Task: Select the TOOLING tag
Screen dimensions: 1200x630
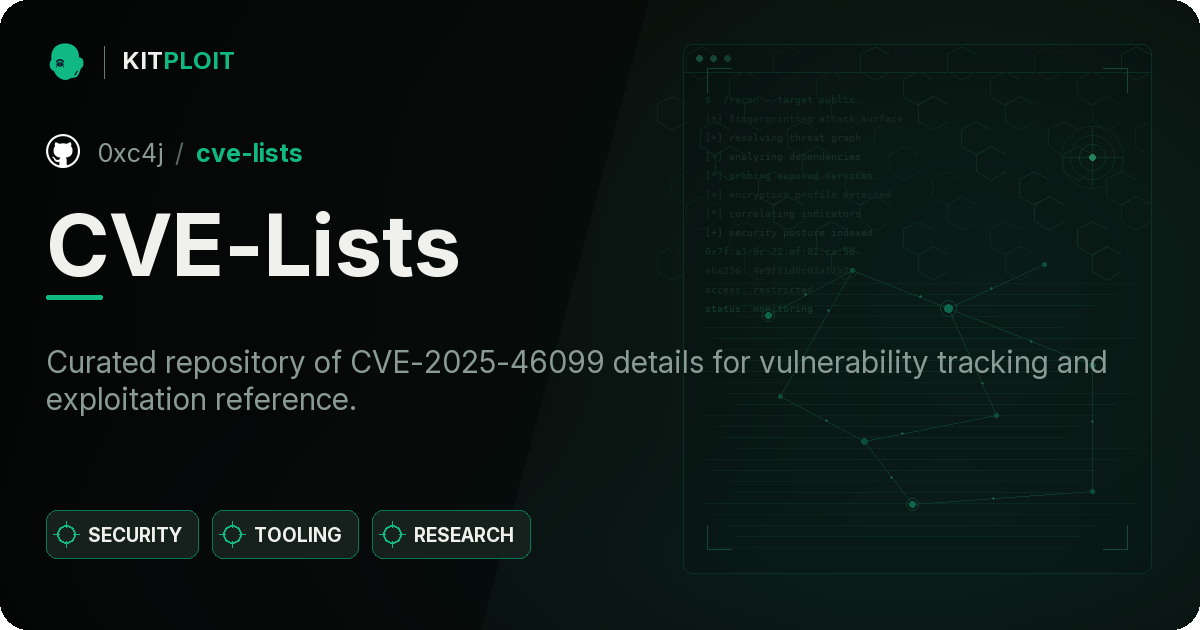Action: click(x=285, y=535)
